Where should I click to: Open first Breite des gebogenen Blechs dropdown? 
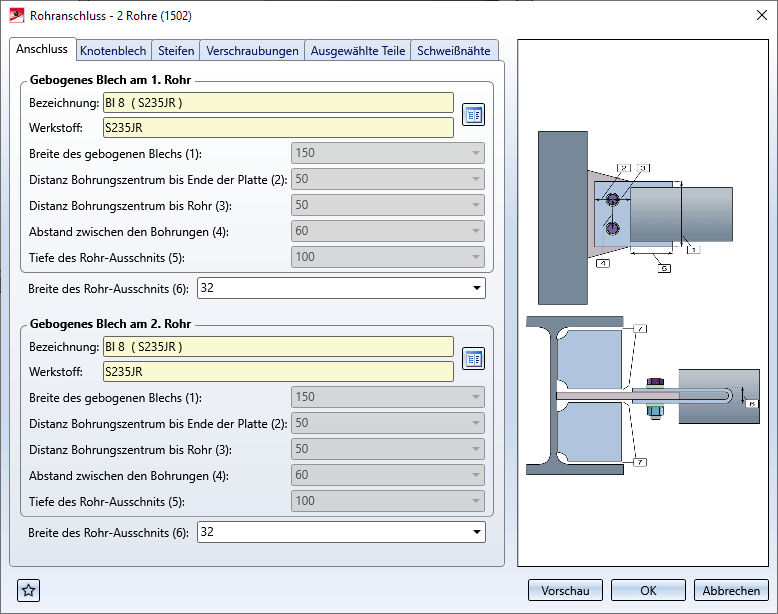tap(473, 154)
